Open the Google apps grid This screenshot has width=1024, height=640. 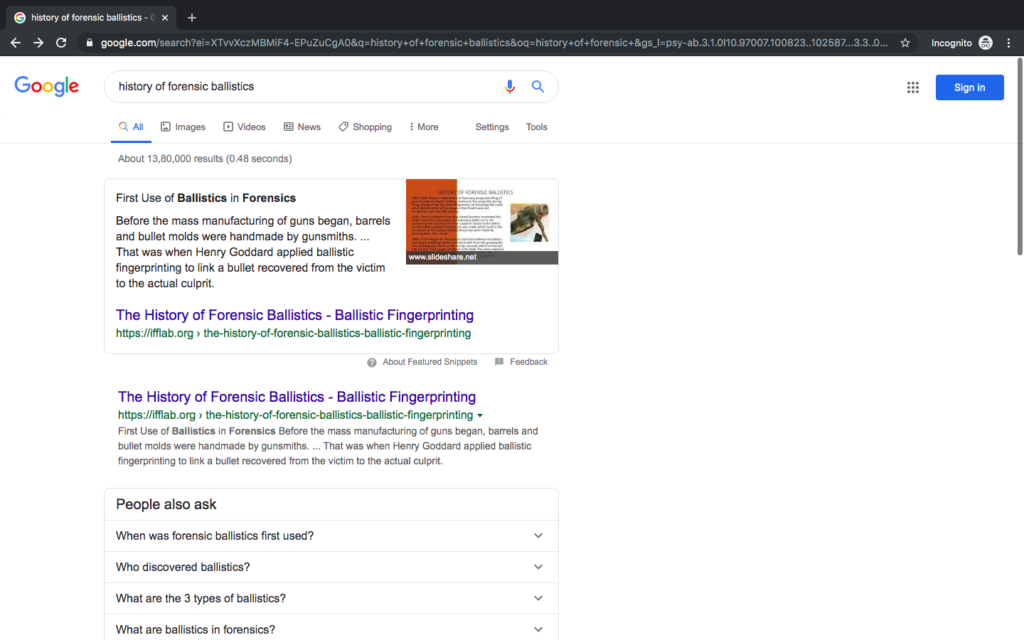pos(913,88)
